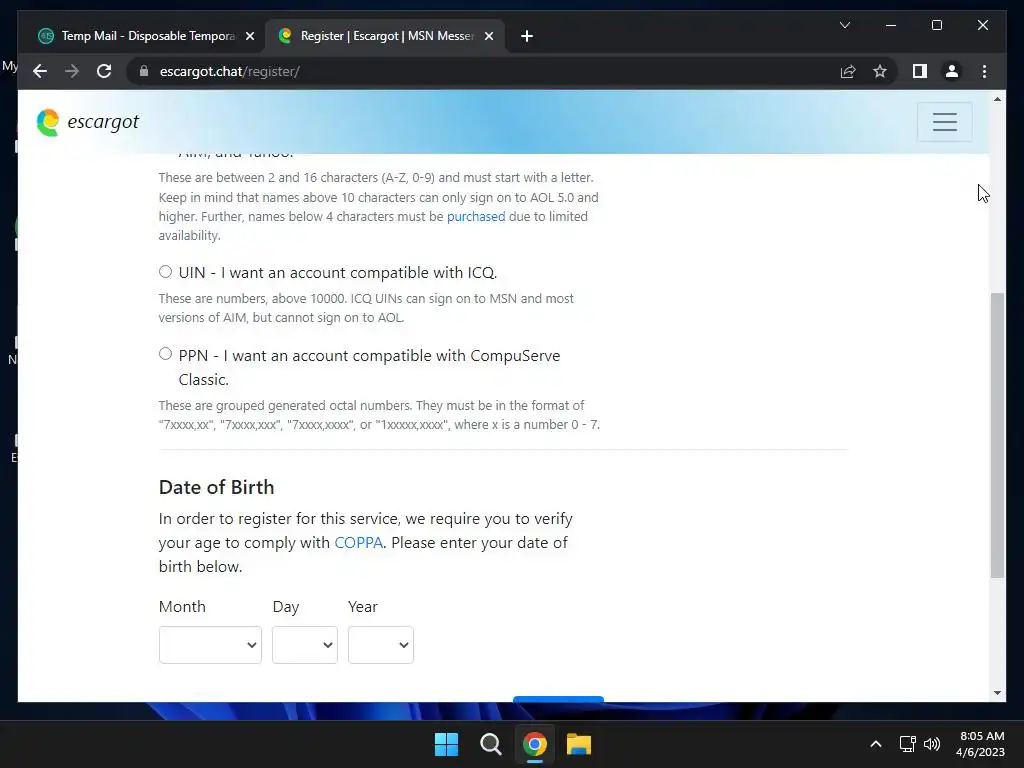Image resolution: width=1024 pixels, height=768 pixels.
Task: Toggle the Chrome side panel
Action: coord(920,71)
